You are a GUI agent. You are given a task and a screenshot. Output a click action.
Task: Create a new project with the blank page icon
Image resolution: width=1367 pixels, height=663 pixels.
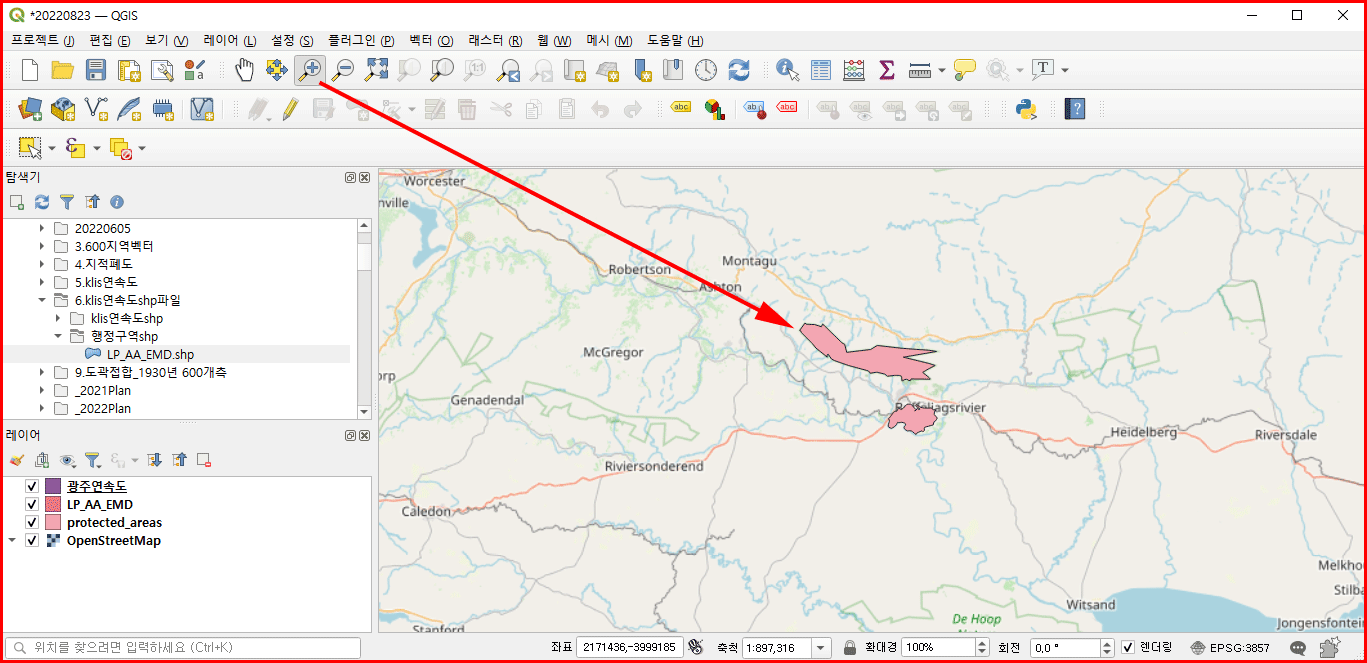pyautogui.click(x=30, y=70)
